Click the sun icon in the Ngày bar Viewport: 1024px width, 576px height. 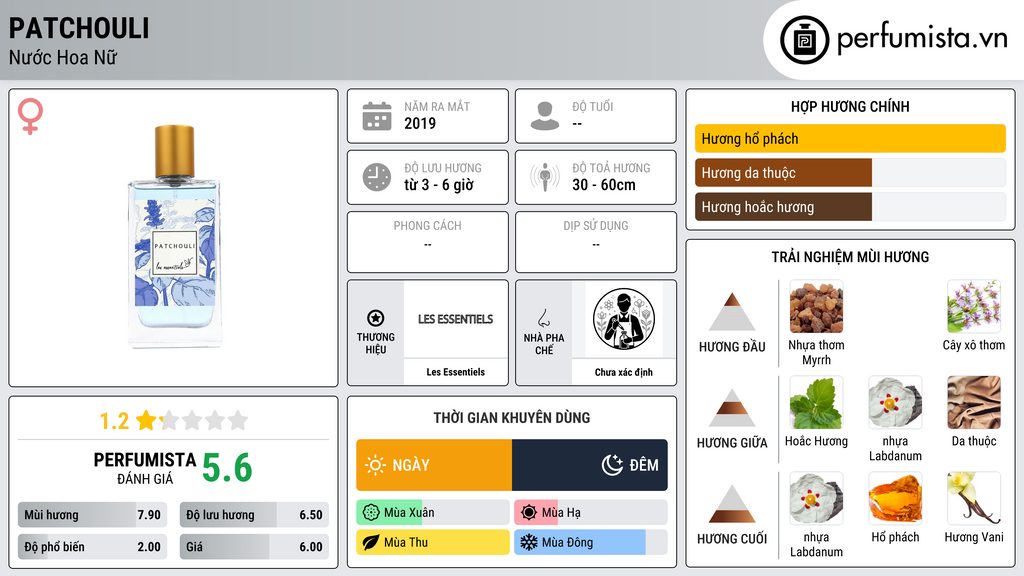point(375,465)
